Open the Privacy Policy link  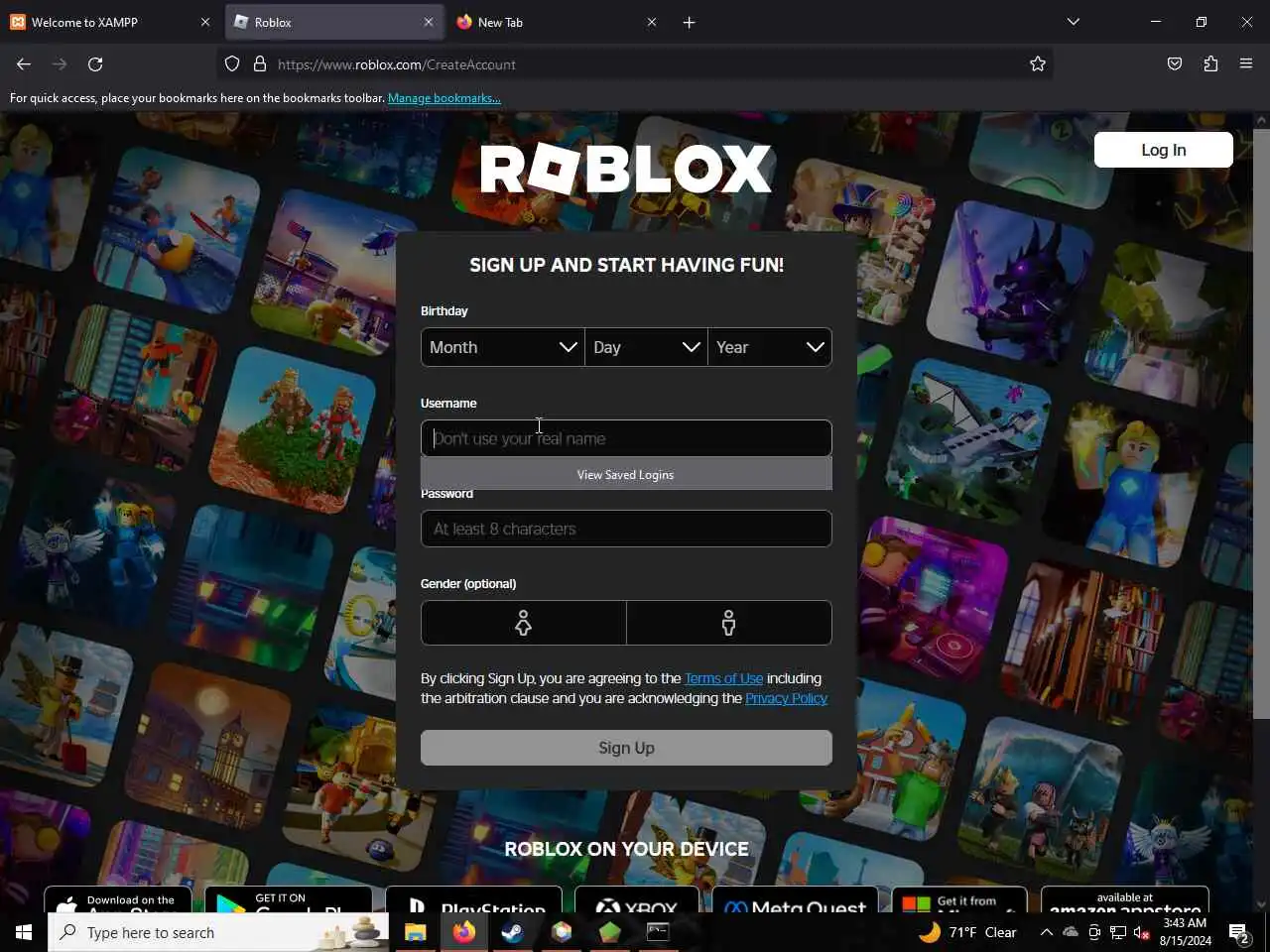(x=786, y=698)
